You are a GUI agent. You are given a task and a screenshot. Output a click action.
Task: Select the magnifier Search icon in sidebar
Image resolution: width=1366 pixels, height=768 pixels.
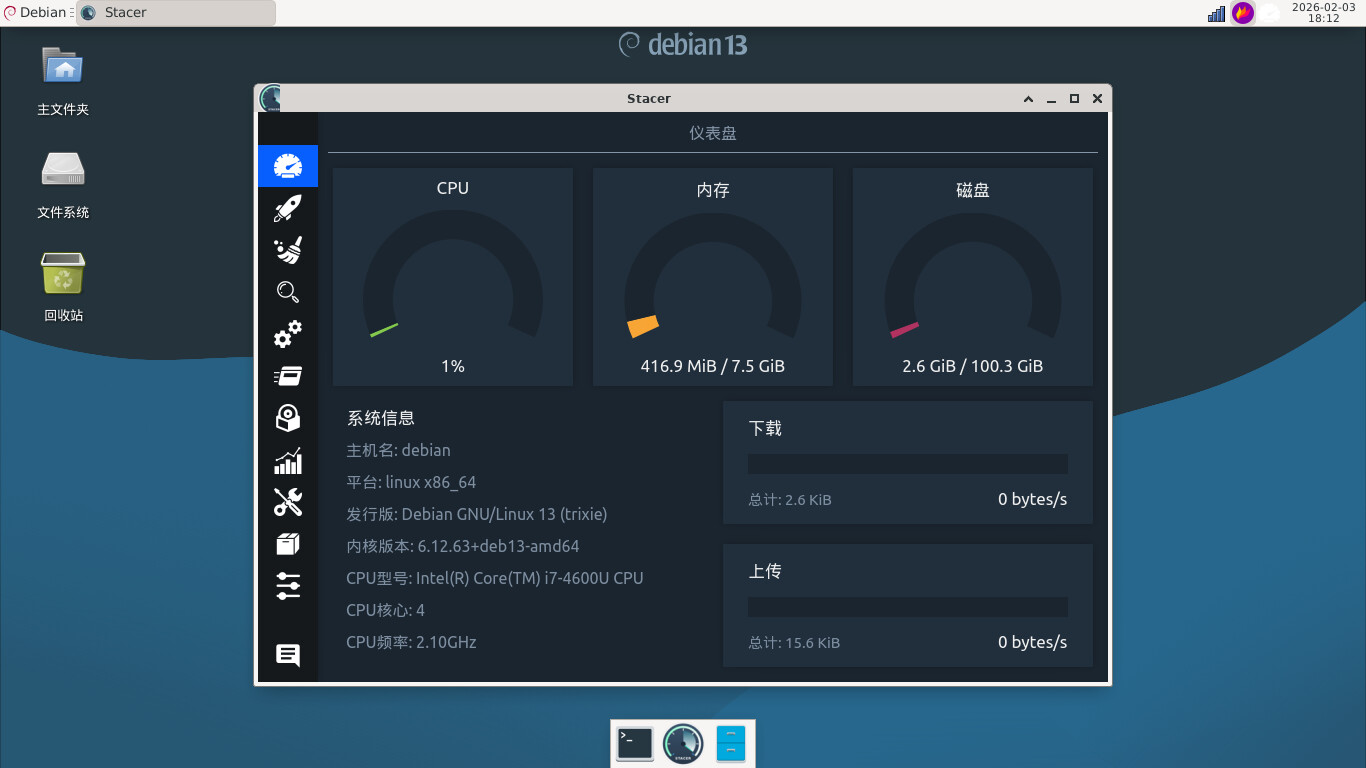[288, 292]
